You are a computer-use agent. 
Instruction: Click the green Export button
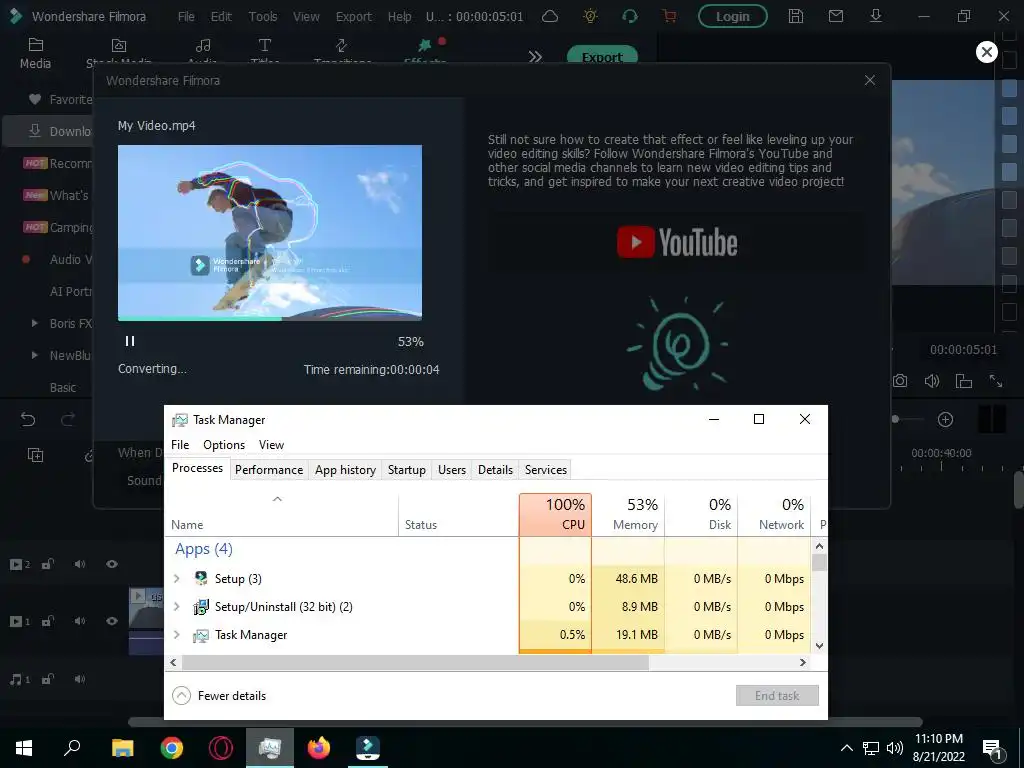tap(602, 56)
